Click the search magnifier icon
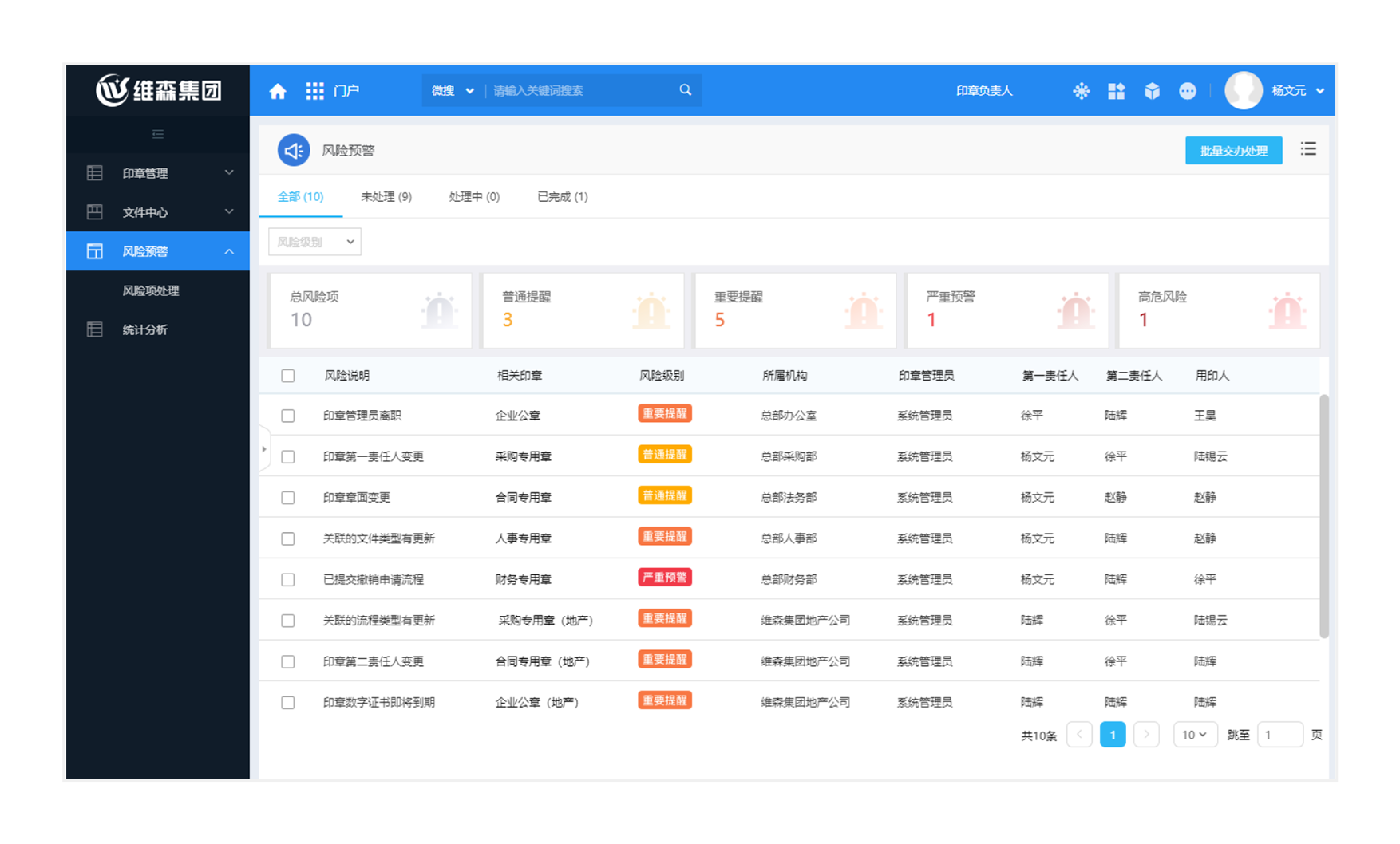1400x844 pixels. 685,90
